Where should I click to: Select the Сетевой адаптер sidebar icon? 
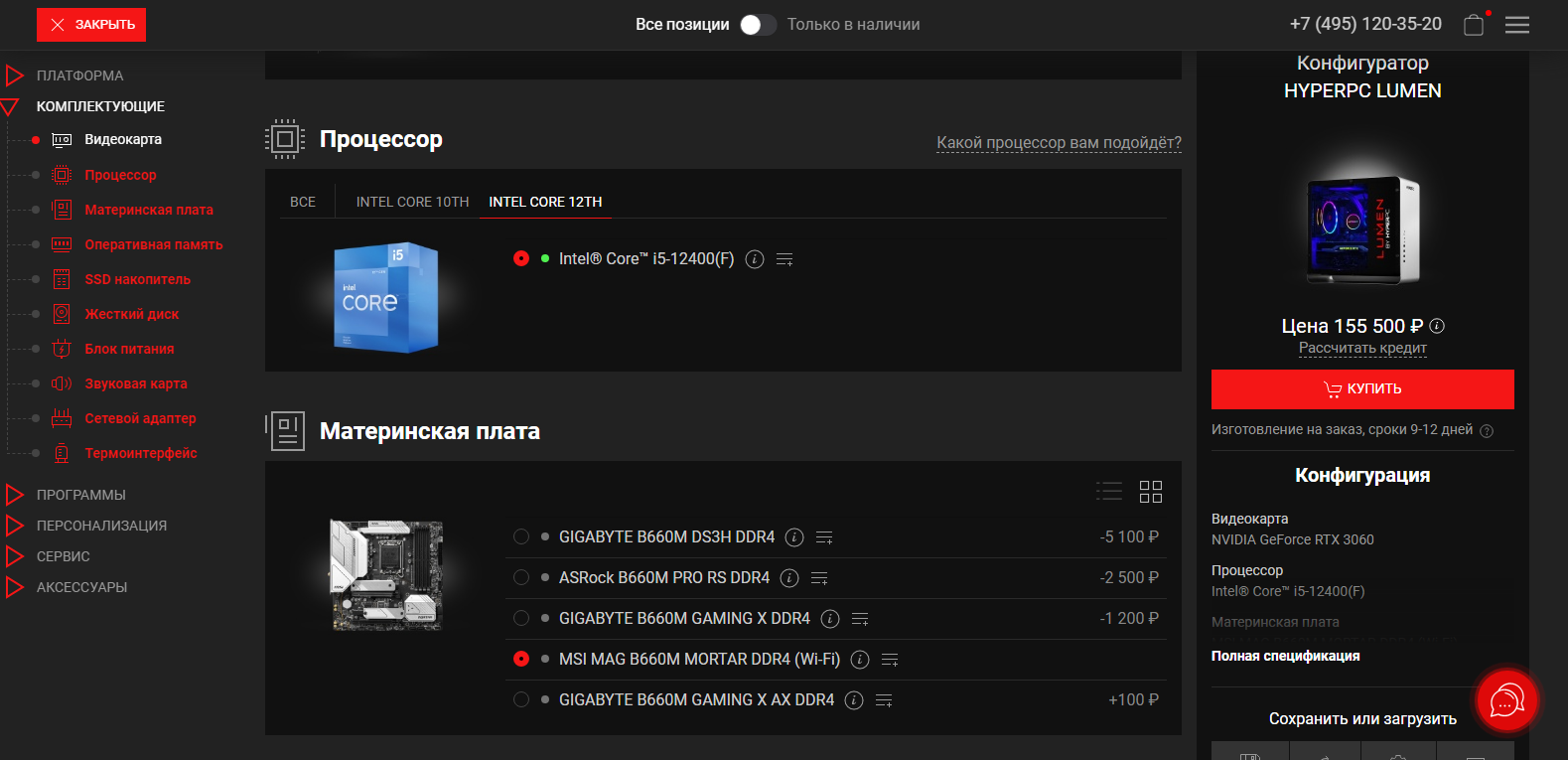tap(62, 418)
